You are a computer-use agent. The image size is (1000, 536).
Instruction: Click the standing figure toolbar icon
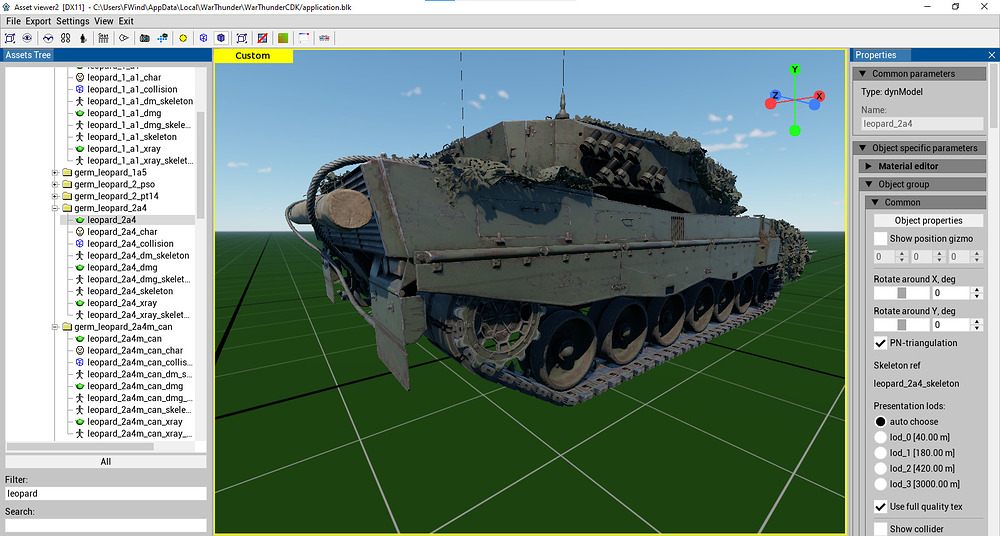(83, 38)
